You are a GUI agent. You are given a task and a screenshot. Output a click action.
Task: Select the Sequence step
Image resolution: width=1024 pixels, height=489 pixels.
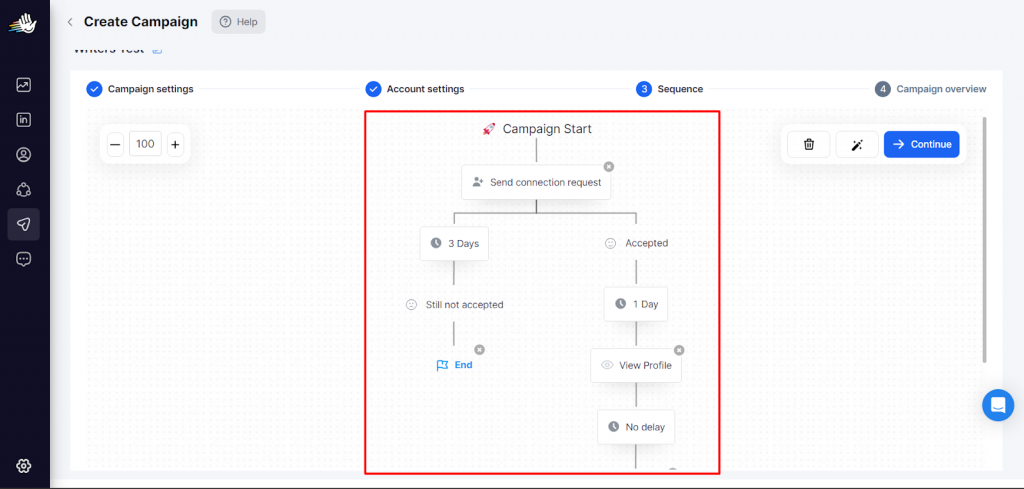tap(669, 89)
